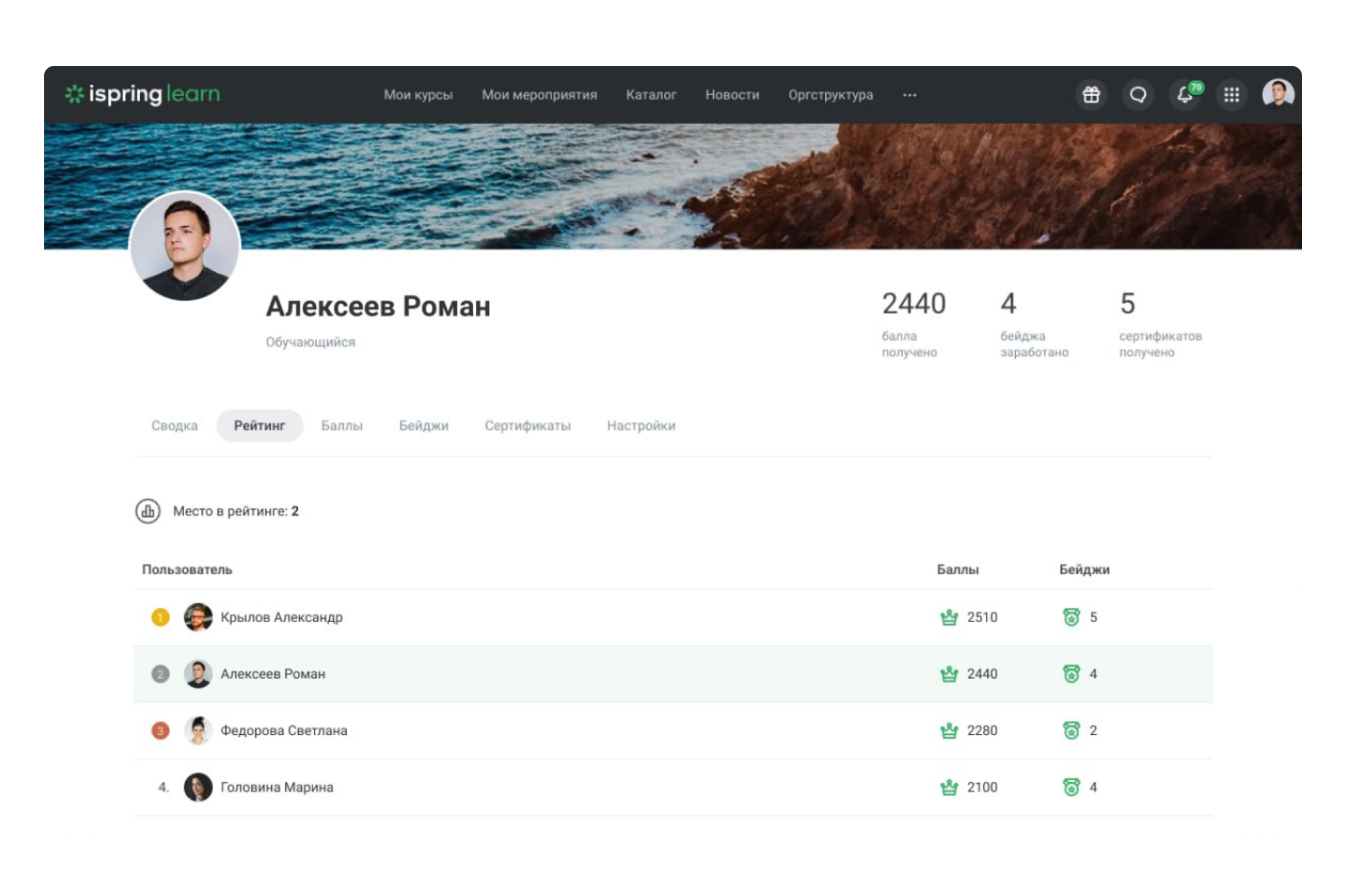The width and height of the screenshot is (1360, 883).
Task: Open Мои мероприятия in navigation bar
Action: [x=539, y=95]
